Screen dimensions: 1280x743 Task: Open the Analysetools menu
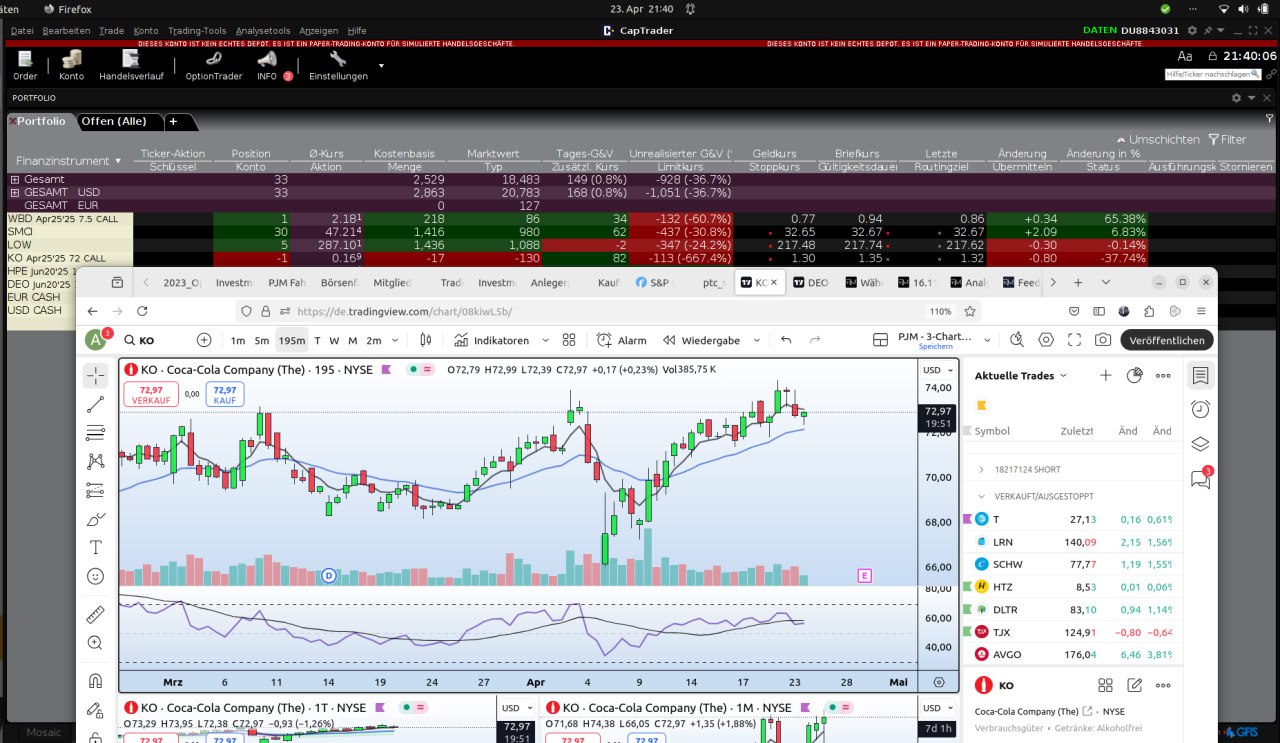pyautogui.click(x=265, y=31)
